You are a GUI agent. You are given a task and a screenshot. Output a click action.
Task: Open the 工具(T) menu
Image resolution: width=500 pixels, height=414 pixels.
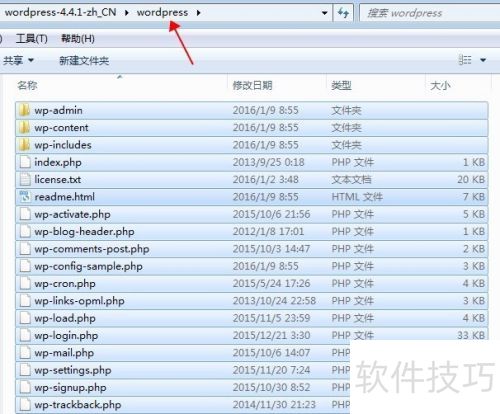[32, 39]
